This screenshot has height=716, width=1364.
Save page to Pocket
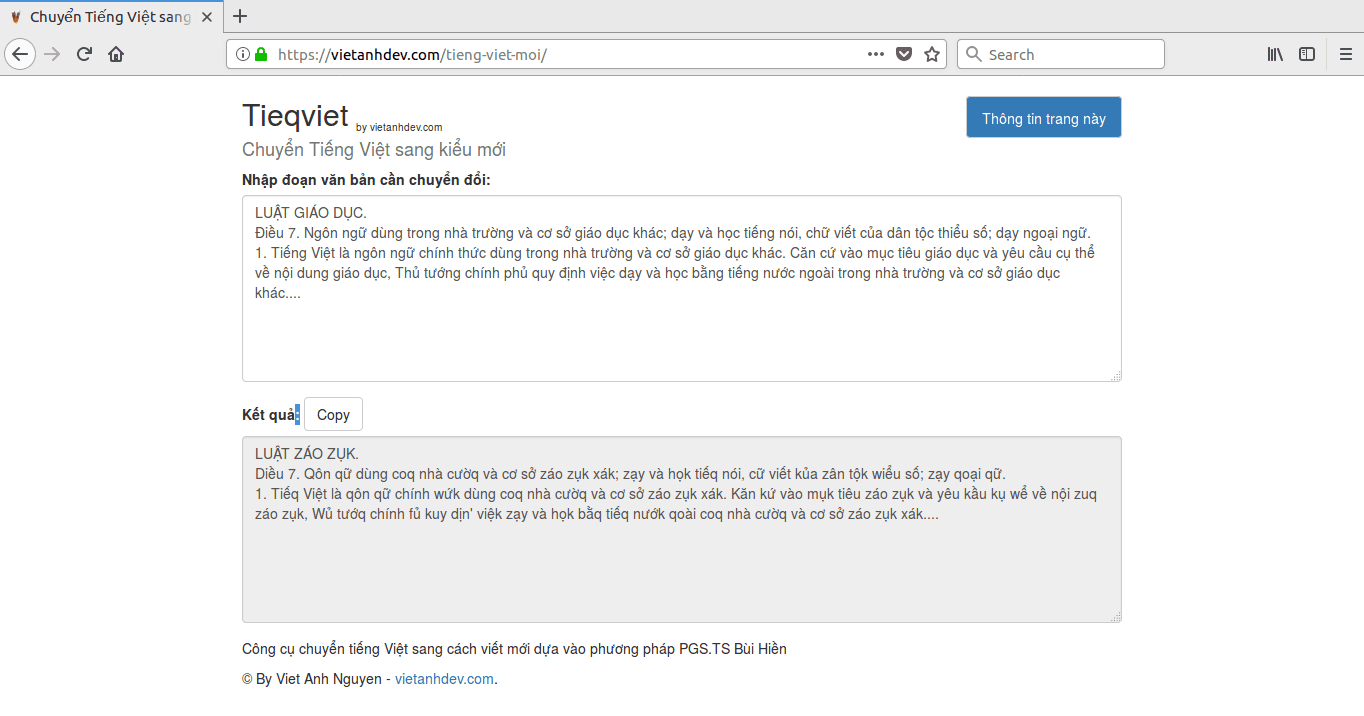(904, 53)
